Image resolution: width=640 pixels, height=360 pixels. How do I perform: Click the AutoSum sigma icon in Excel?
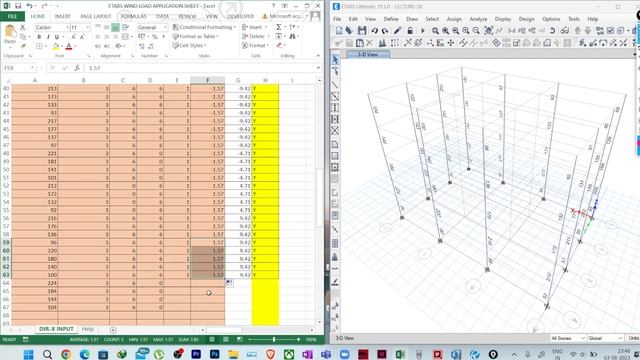279,27
